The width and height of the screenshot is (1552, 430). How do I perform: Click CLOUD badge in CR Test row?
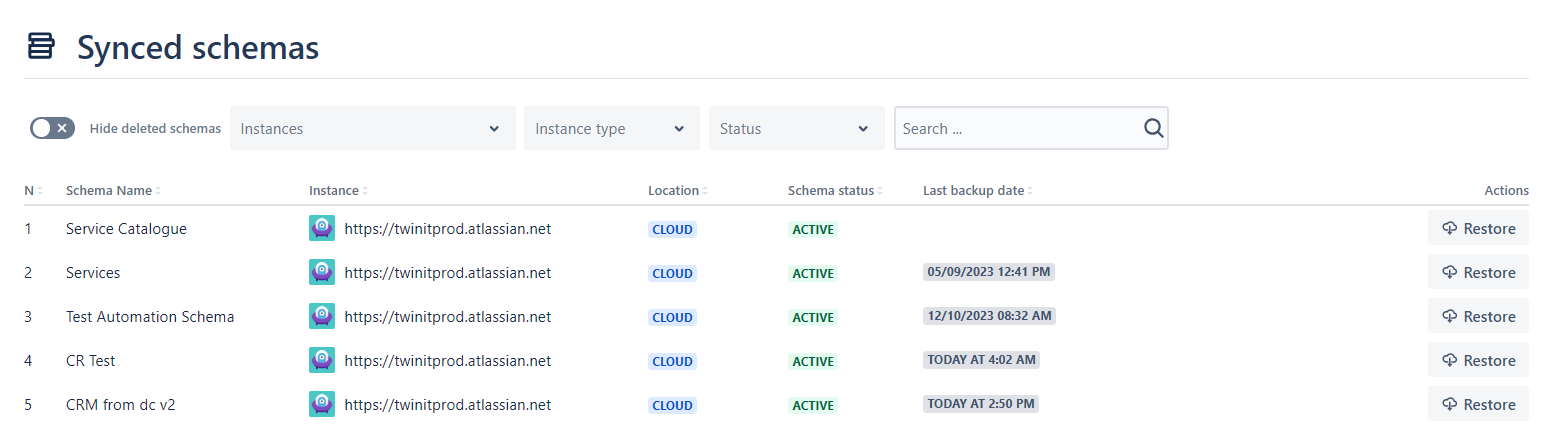[672, 361]
